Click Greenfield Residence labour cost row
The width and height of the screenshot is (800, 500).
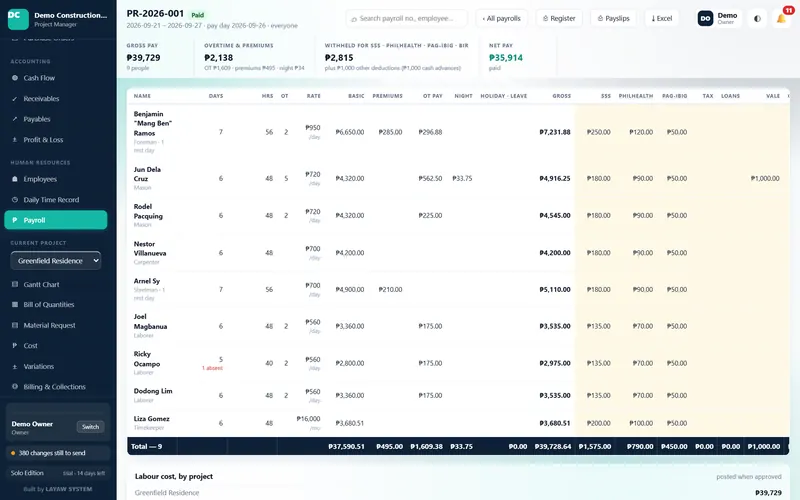[458, 493]
